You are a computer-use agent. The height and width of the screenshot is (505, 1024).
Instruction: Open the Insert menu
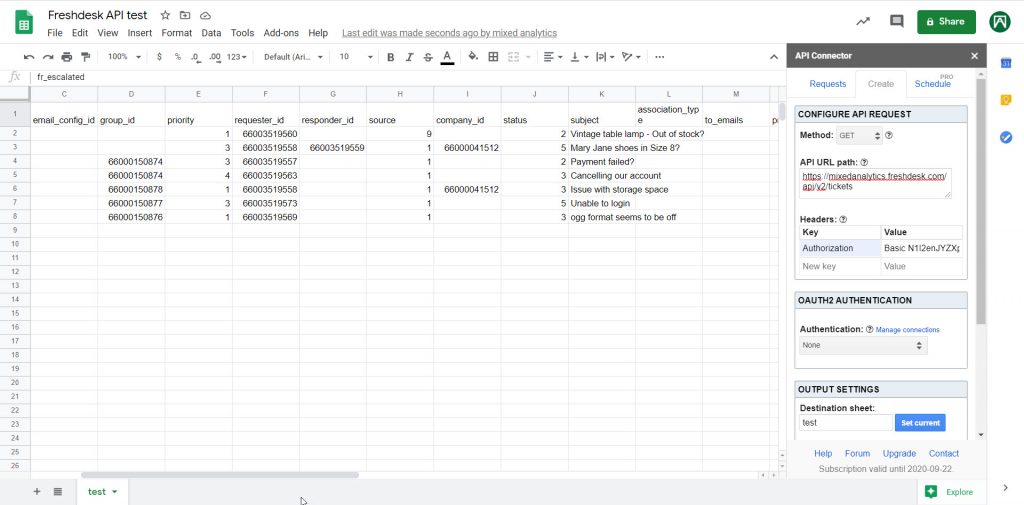click(x=140, y=33)
